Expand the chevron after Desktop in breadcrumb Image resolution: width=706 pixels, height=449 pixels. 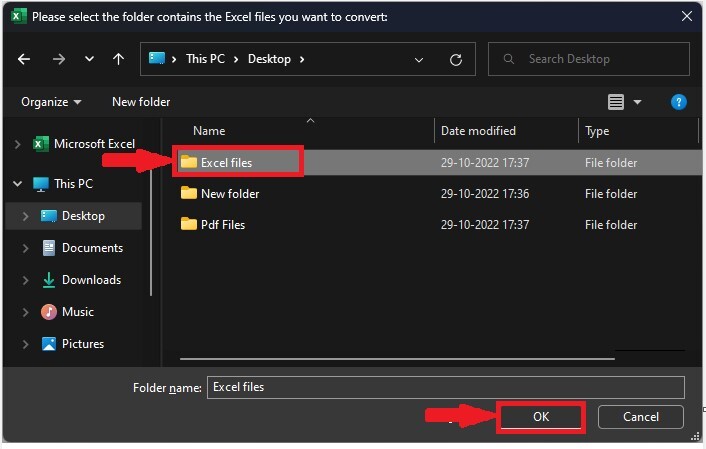point(302,59)
